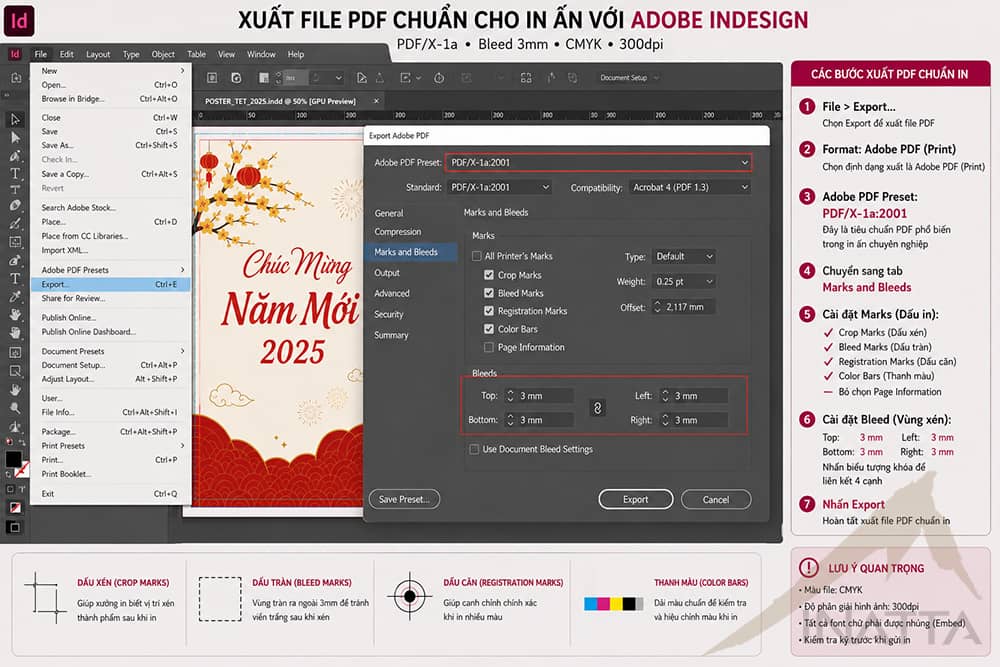The height and width of the screenshot is (667, 1000).
Task: Switch to the Advanced tab
Action: [x=392, y=293]
